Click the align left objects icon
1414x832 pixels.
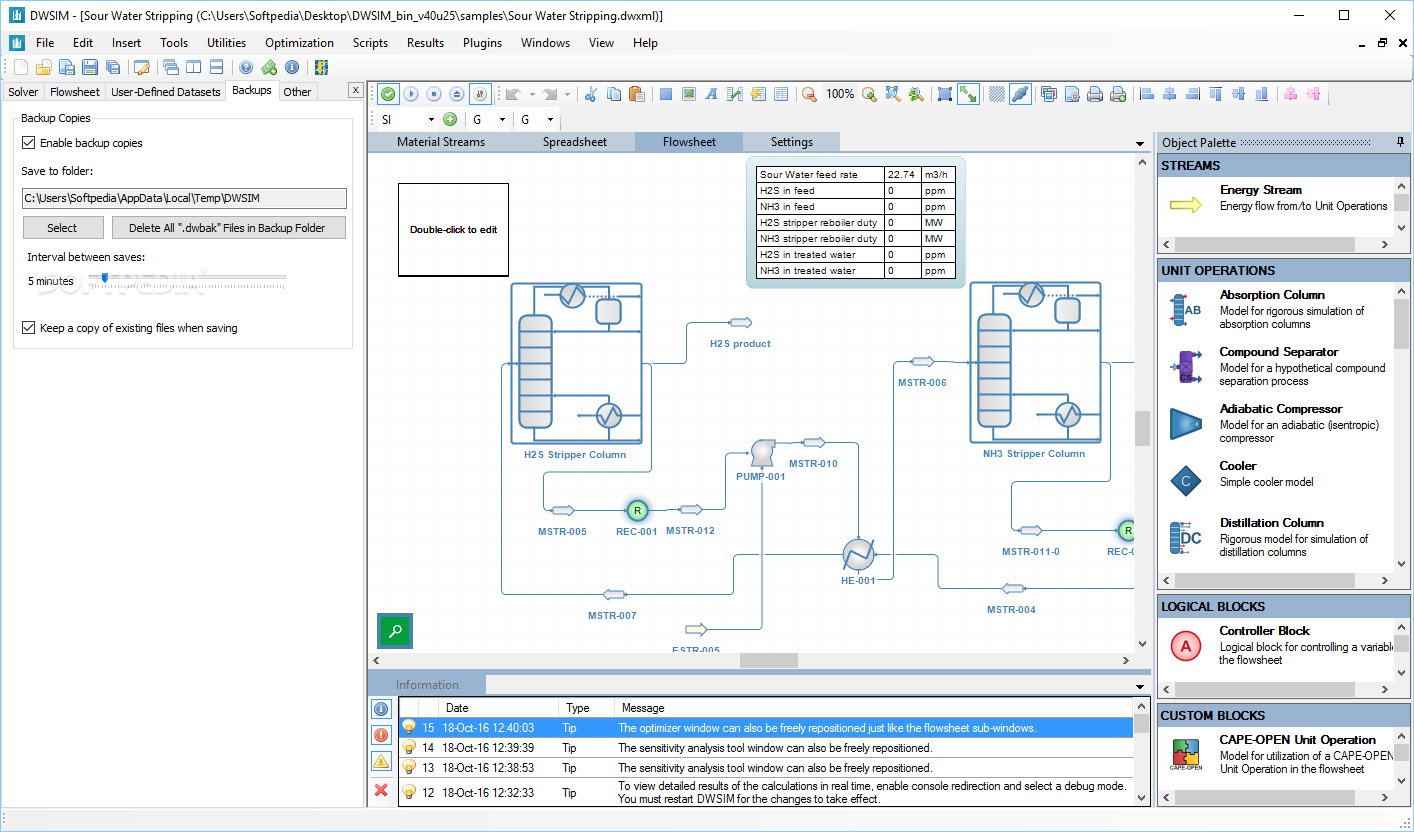coord(1147,94)
